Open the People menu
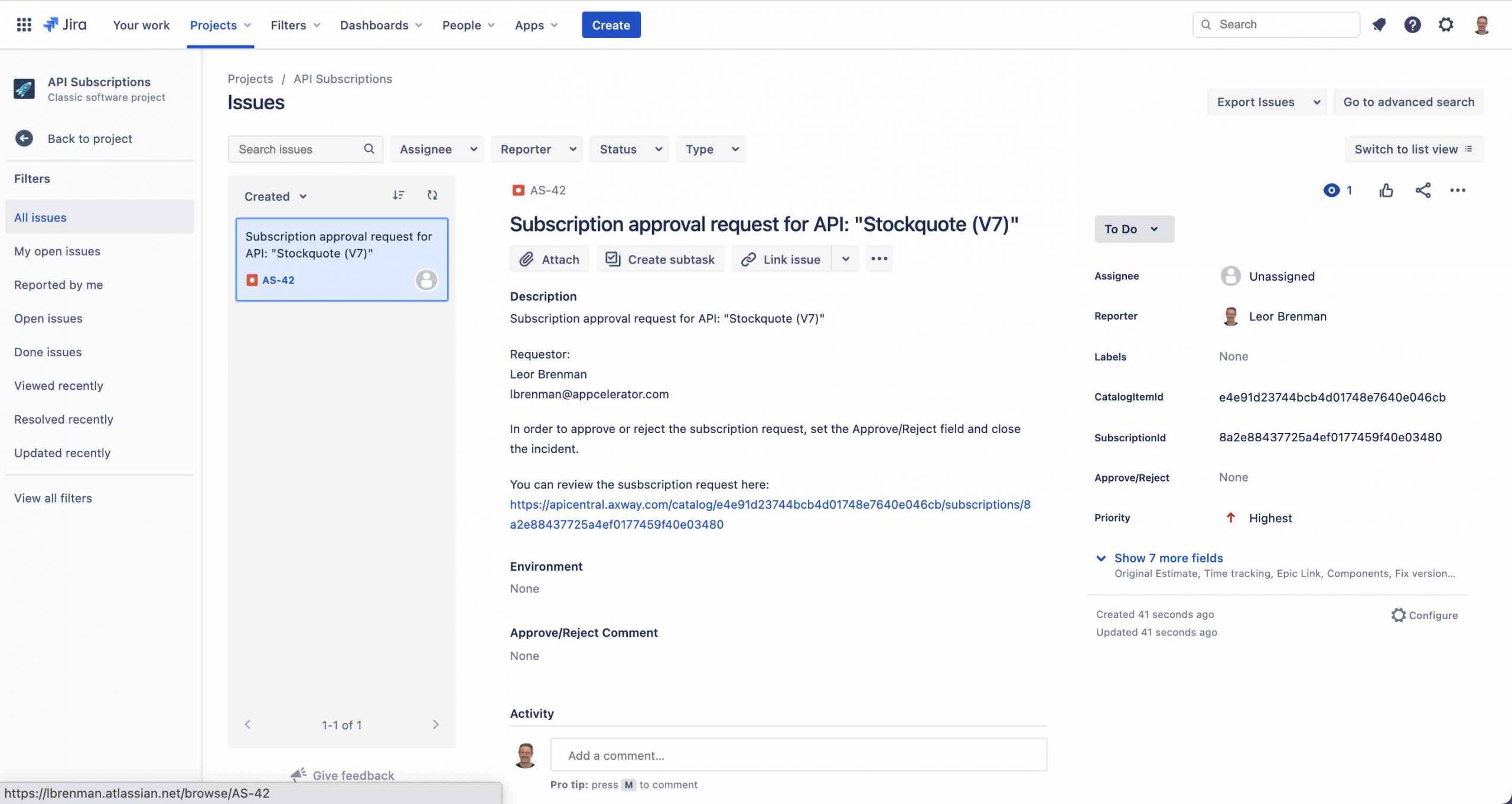Viewport: 1512px width, 804px height. click(x=468, y=25)
